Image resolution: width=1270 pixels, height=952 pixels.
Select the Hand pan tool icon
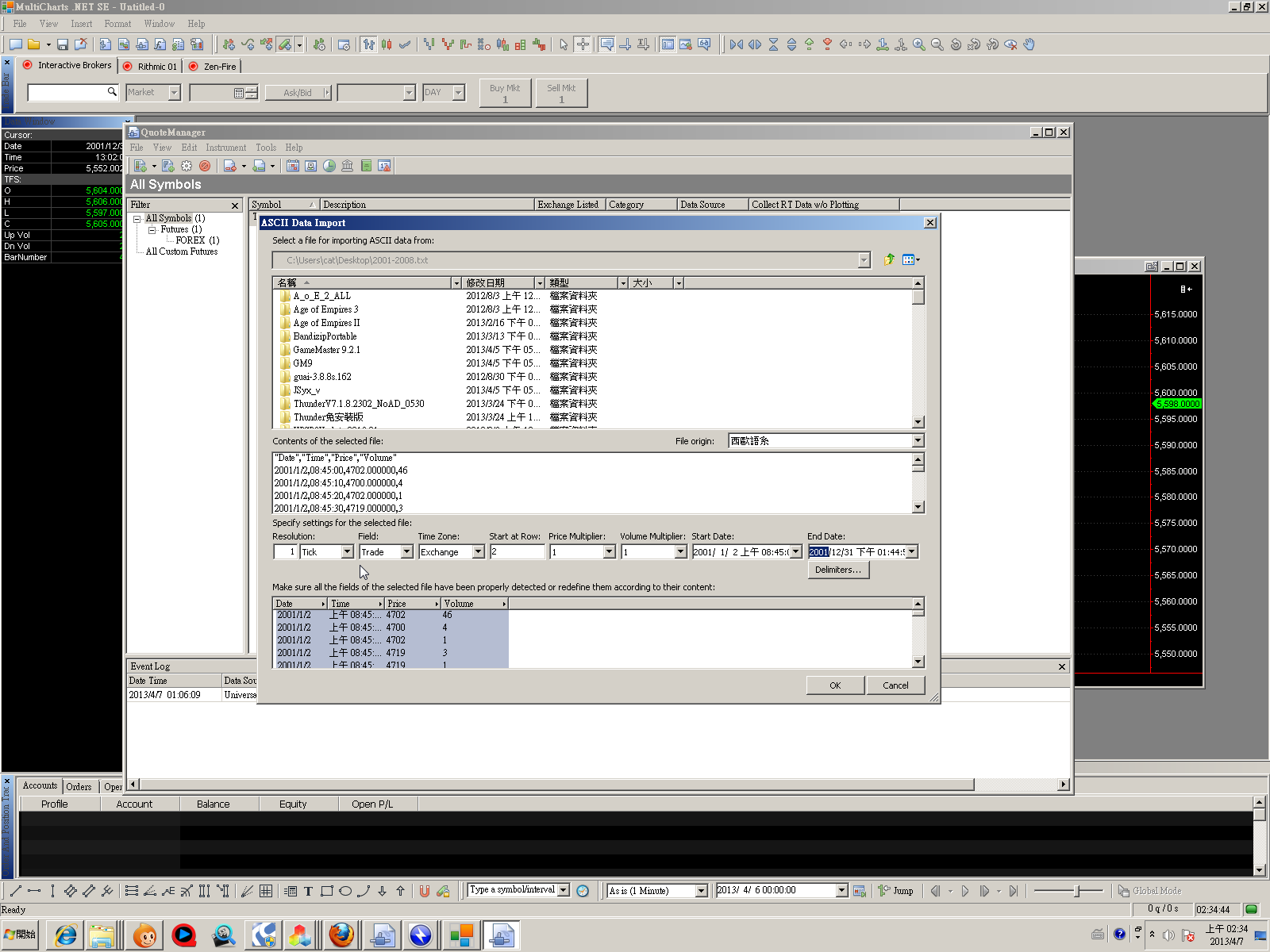(1029, 44)
